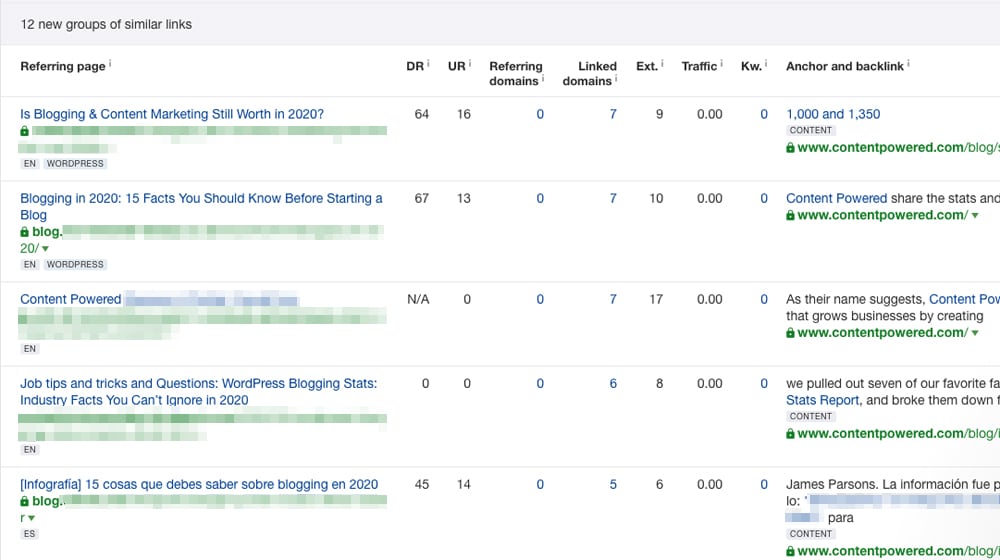Open '[Infografía] 15 cosas que debes saber' link

click(199, 484)
